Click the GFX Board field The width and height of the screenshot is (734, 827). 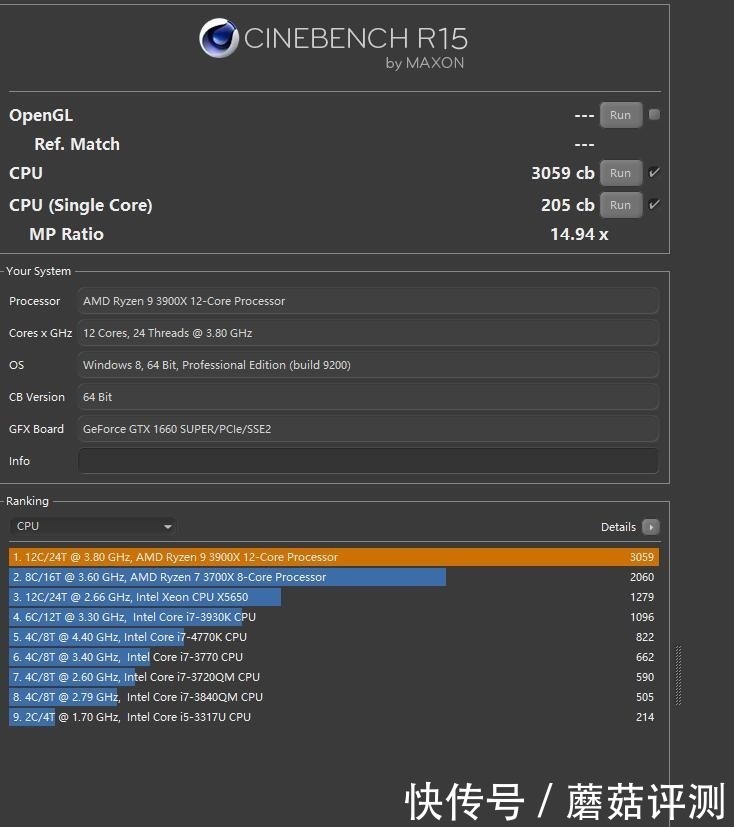368,429
